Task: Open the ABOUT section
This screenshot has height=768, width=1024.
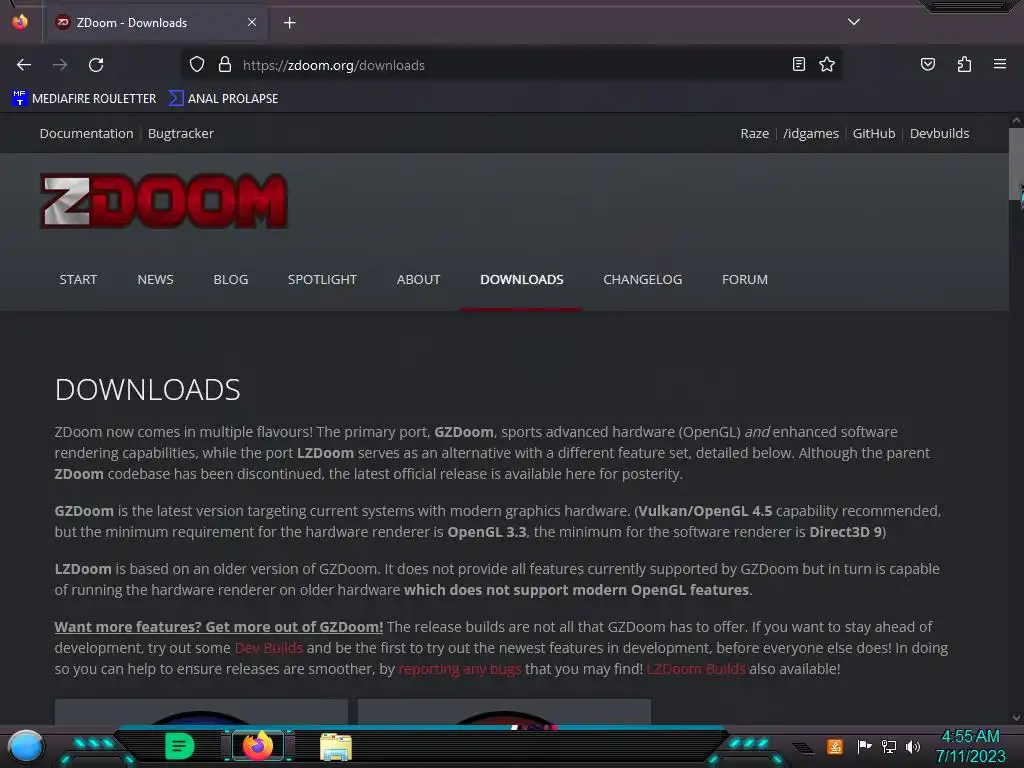Action: (x=418, y=280)
